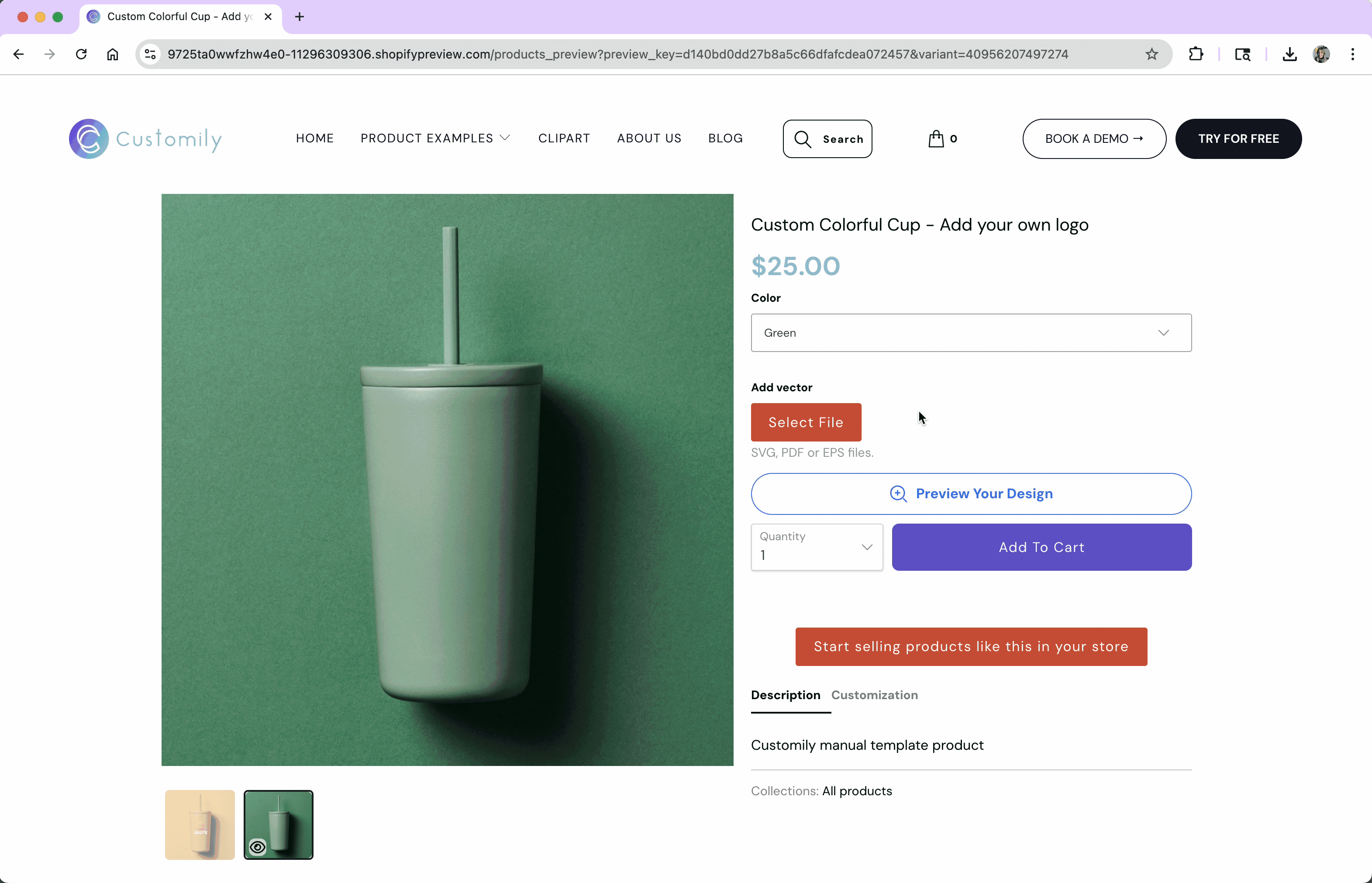Open the site information icon in address bar
This screenshot has width=1372, height=883.
click(150, 55)
